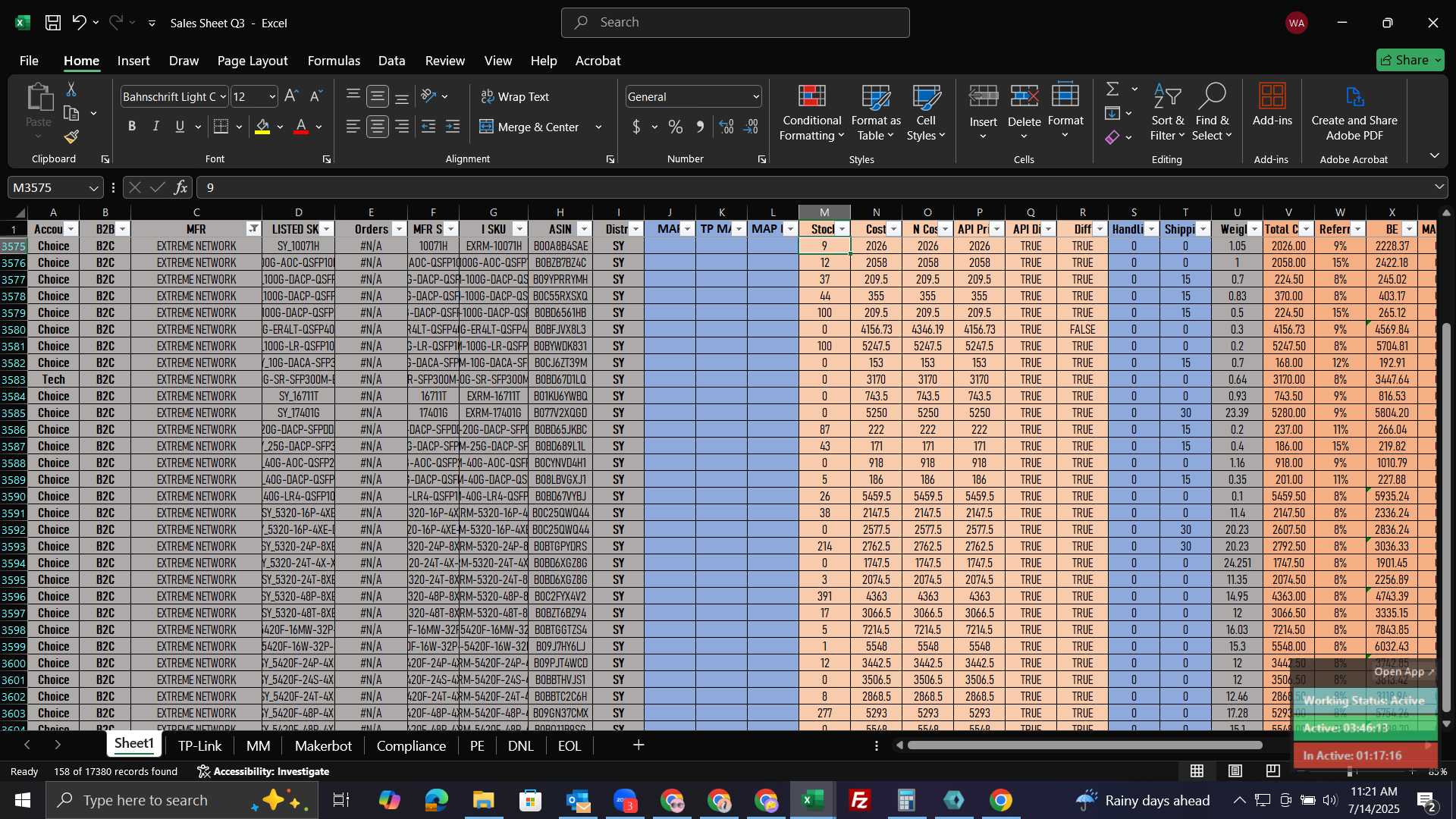Viewport: 1456px width, 819px height.
Task: Expand the formula bar chevron
Action: click(1439, 187)
